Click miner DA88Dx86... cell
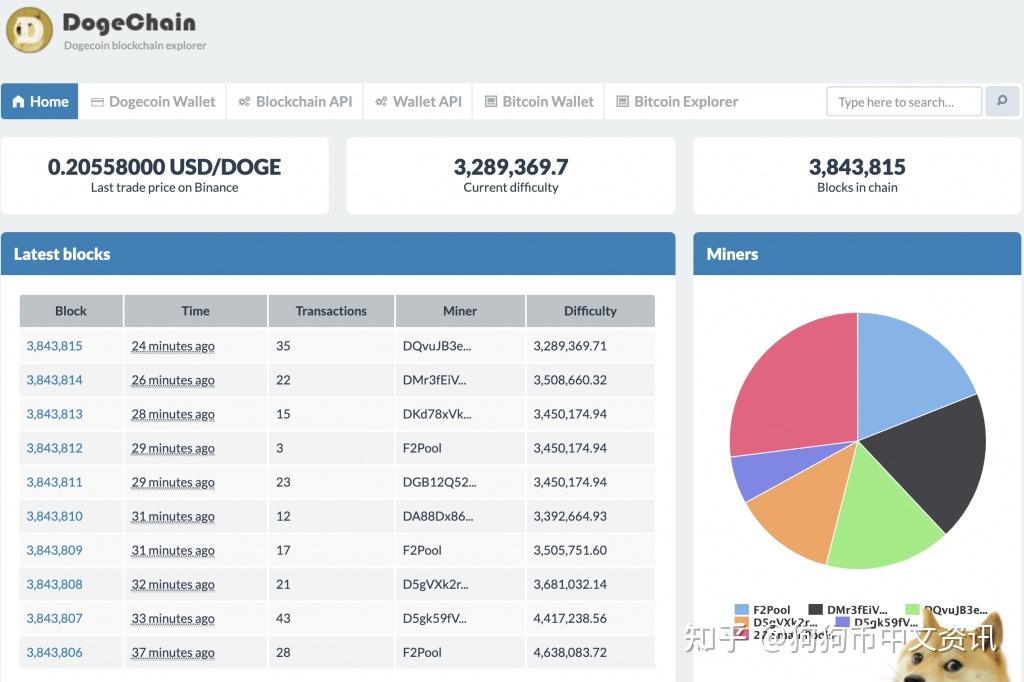This screenshot has width=1024, height=682. click(438, 515)
